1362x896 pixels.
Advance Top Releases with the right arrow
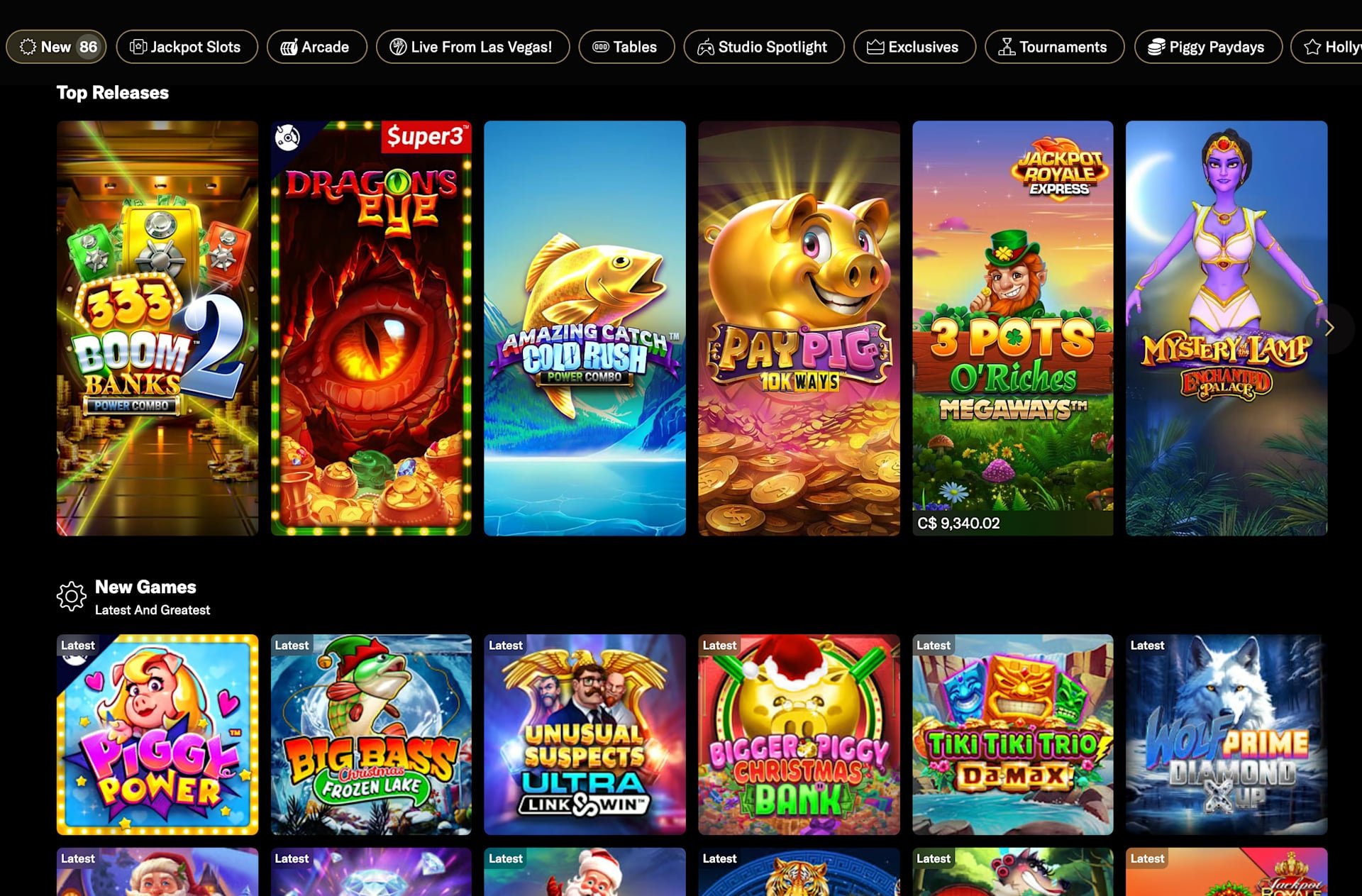coord(1329,328)
